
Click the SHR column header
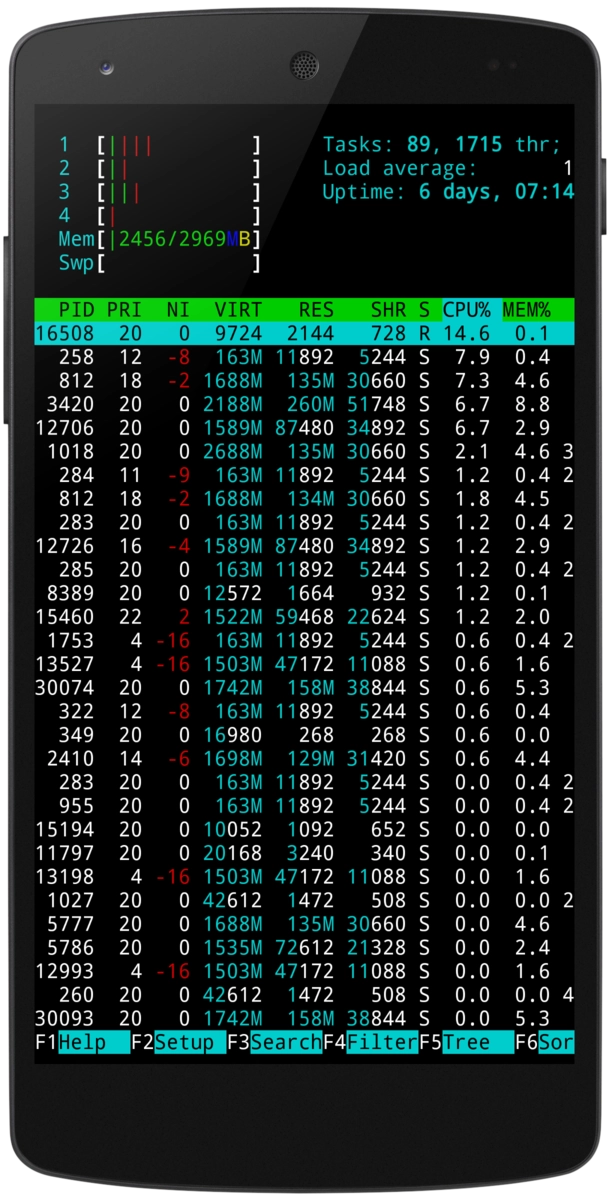(x=388, y=310)
